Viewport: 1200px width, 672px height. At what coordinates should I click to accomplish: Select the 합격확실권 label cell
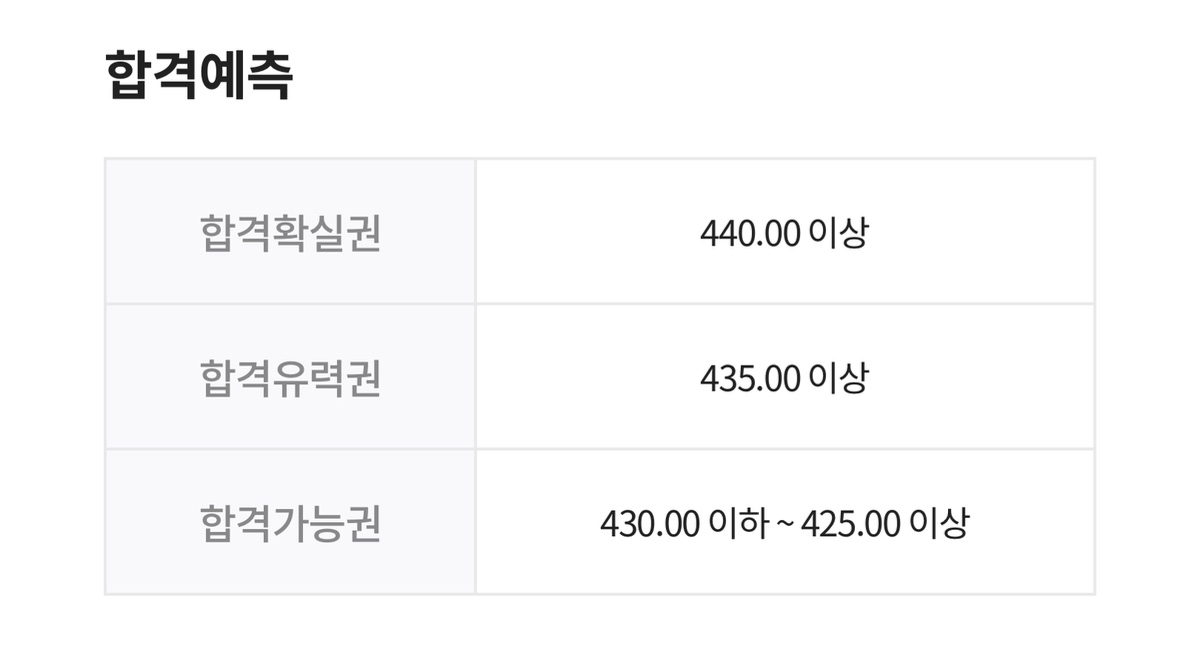click(290, 232)
